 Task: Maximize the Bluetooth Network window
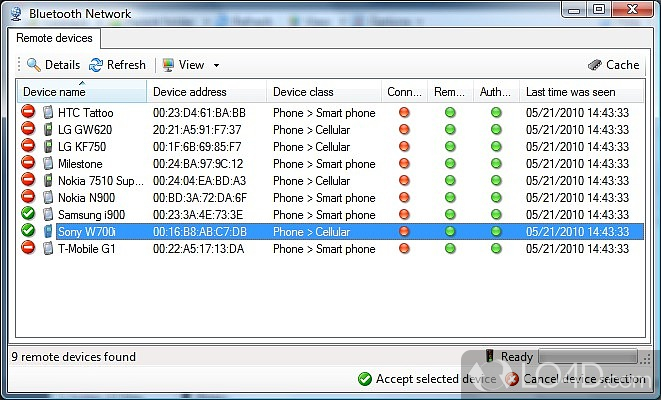click(599, 10)
